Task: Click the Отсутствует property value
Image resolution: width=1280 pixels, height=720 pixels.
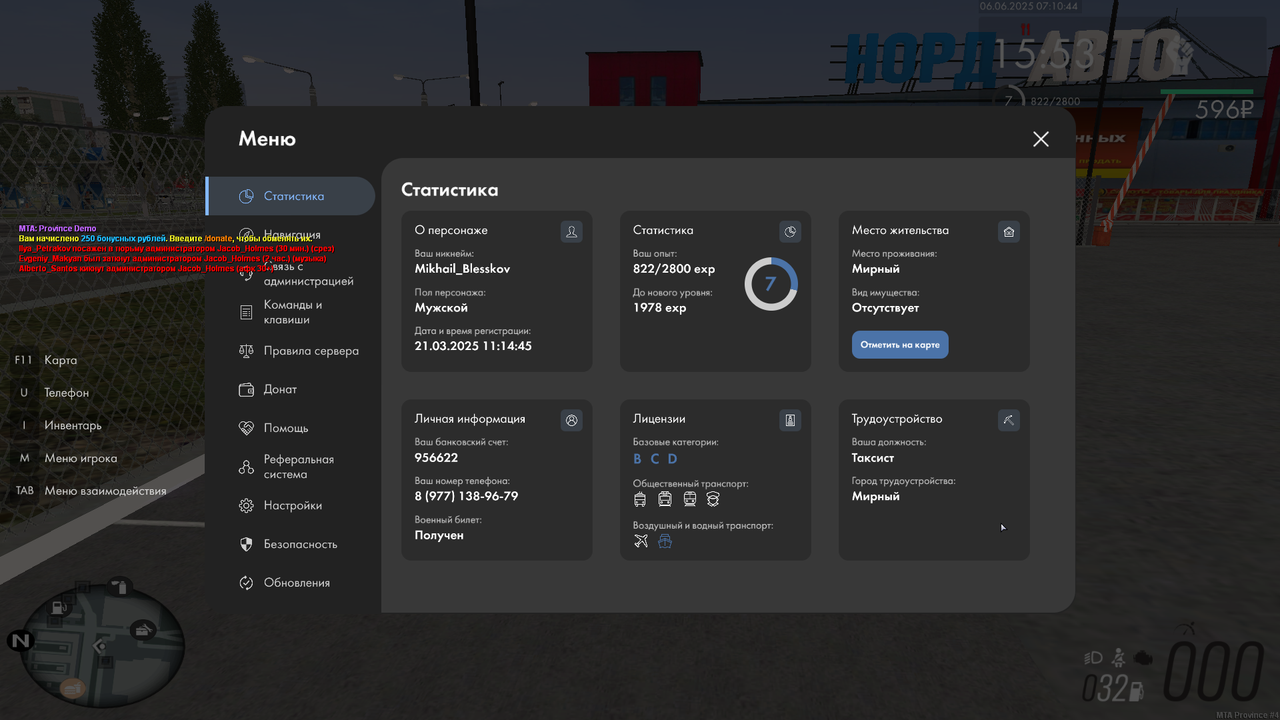Action: [x=885, y=308]
